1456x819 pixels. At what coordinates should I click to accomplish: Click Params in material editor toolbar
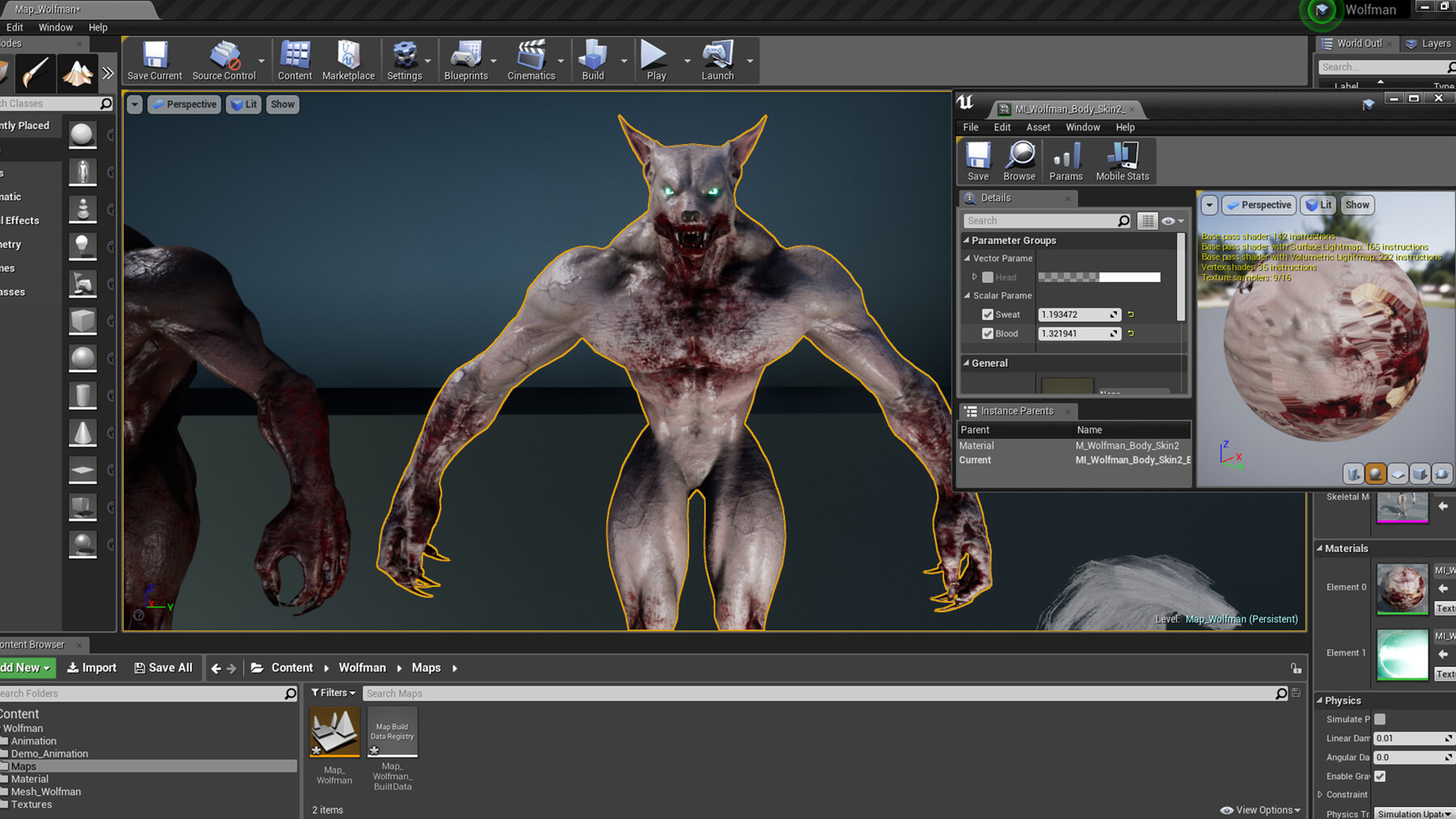tap(1065, 161)
